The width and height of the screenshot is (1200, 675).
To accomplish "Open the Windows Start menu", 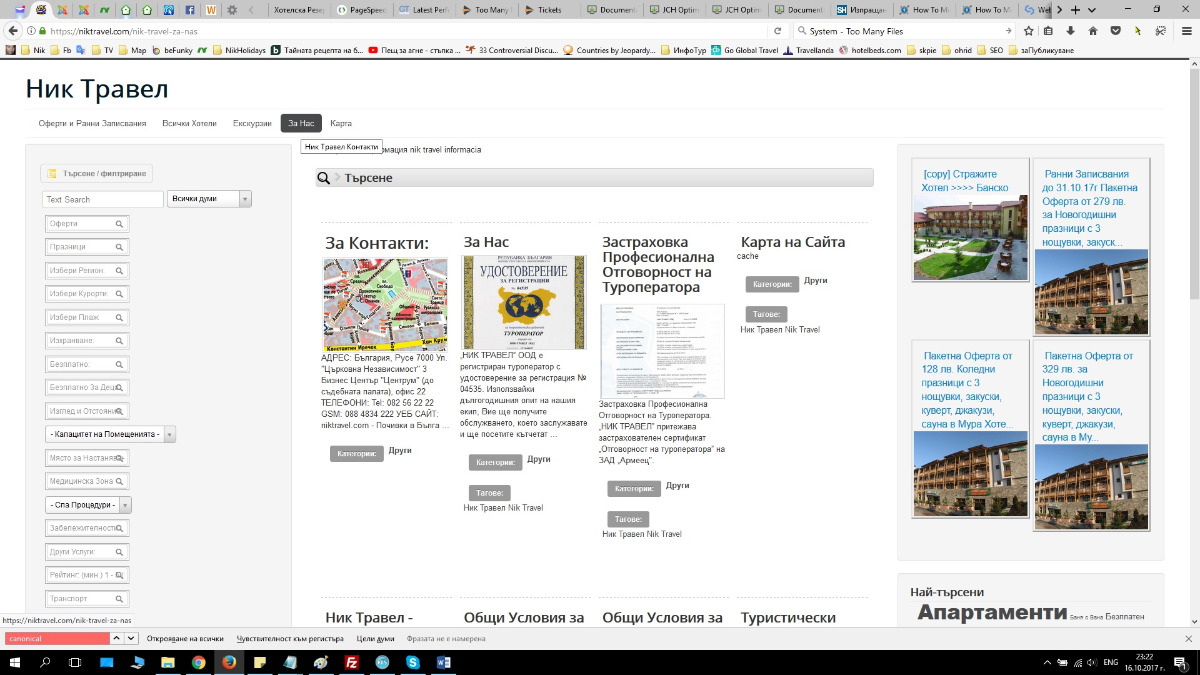I will [15, 662].
